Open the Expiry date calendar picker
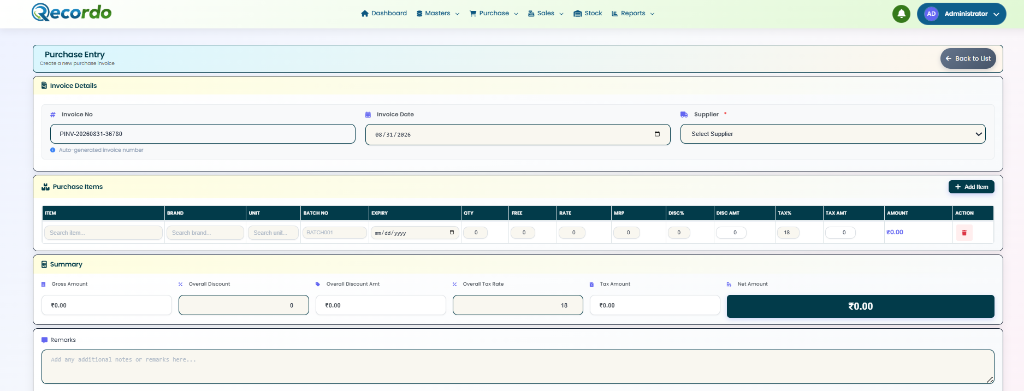 tap(453, 232)
